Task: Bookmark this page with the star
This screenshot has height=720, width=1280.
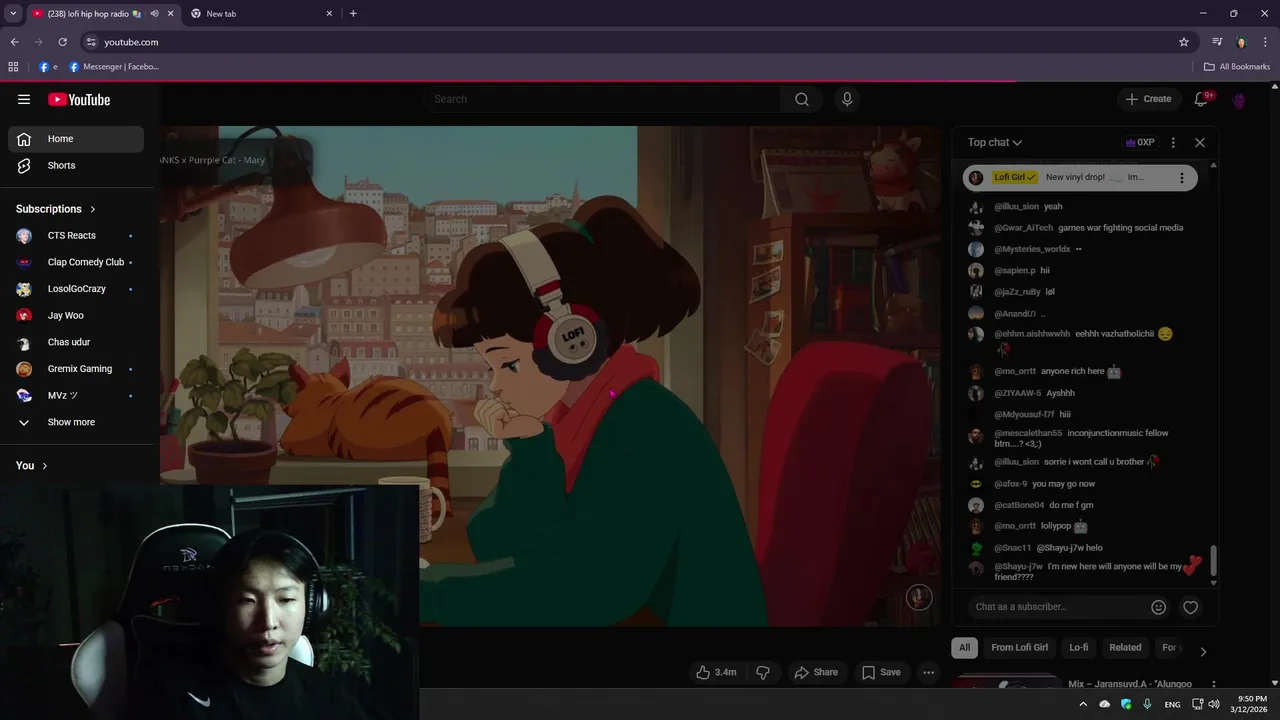Action: click(x=1184, y=42)
